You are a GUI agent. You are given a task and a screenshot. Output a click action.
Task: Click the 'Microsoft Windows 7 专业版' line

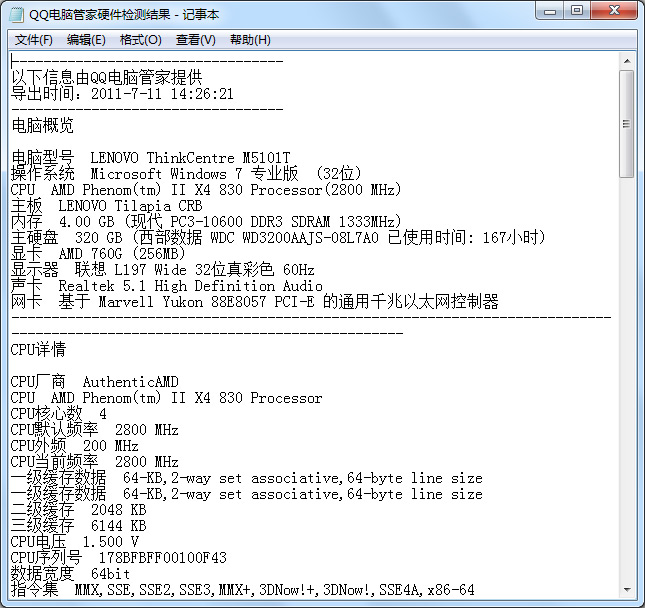pos(186,174)
